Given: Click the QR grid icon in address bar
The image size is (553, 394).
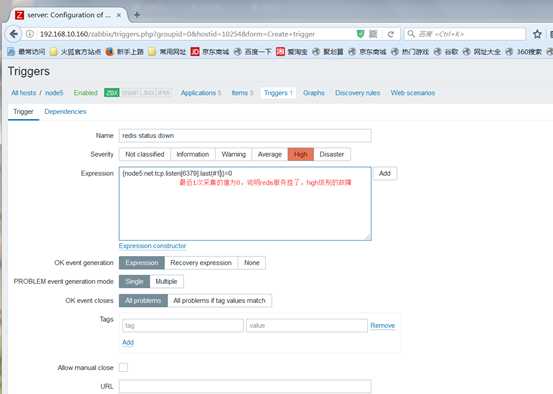Looking at the screenshot, I should pos(373,34).
